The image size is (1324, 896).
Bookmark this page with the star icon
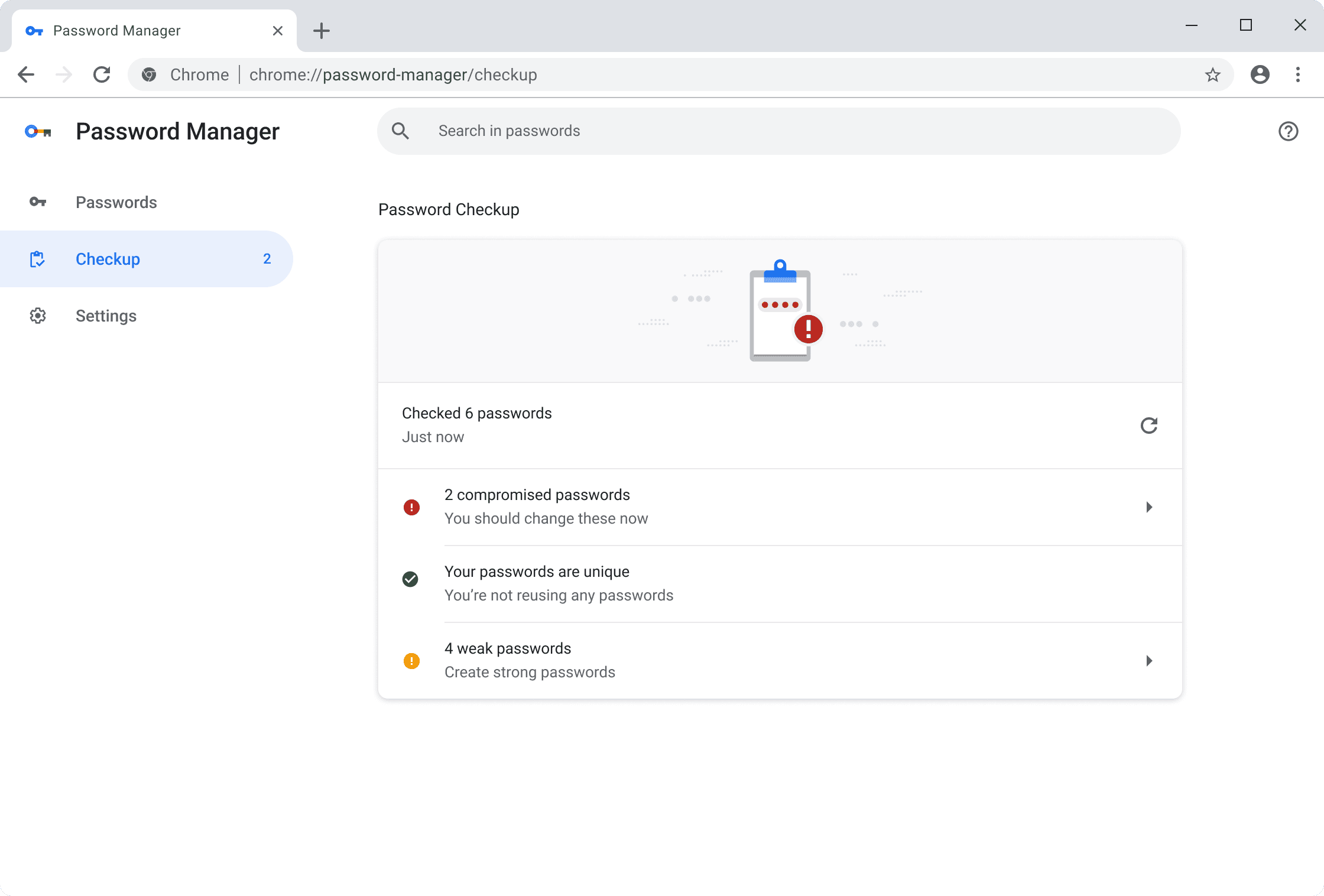pos(1212,75)
